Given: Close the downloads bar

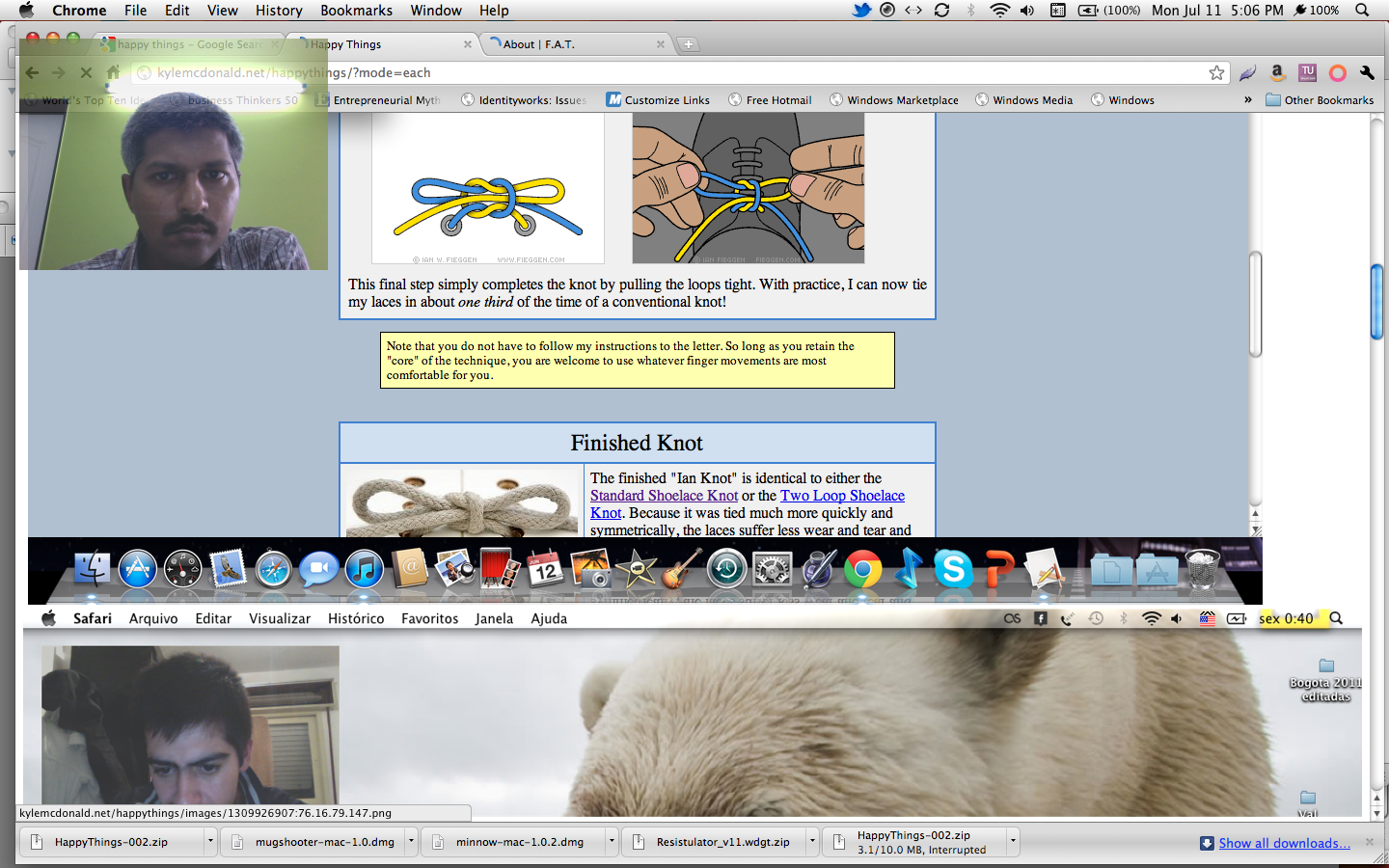Looking at the screenshot, I should click(x=1369, y=842).
